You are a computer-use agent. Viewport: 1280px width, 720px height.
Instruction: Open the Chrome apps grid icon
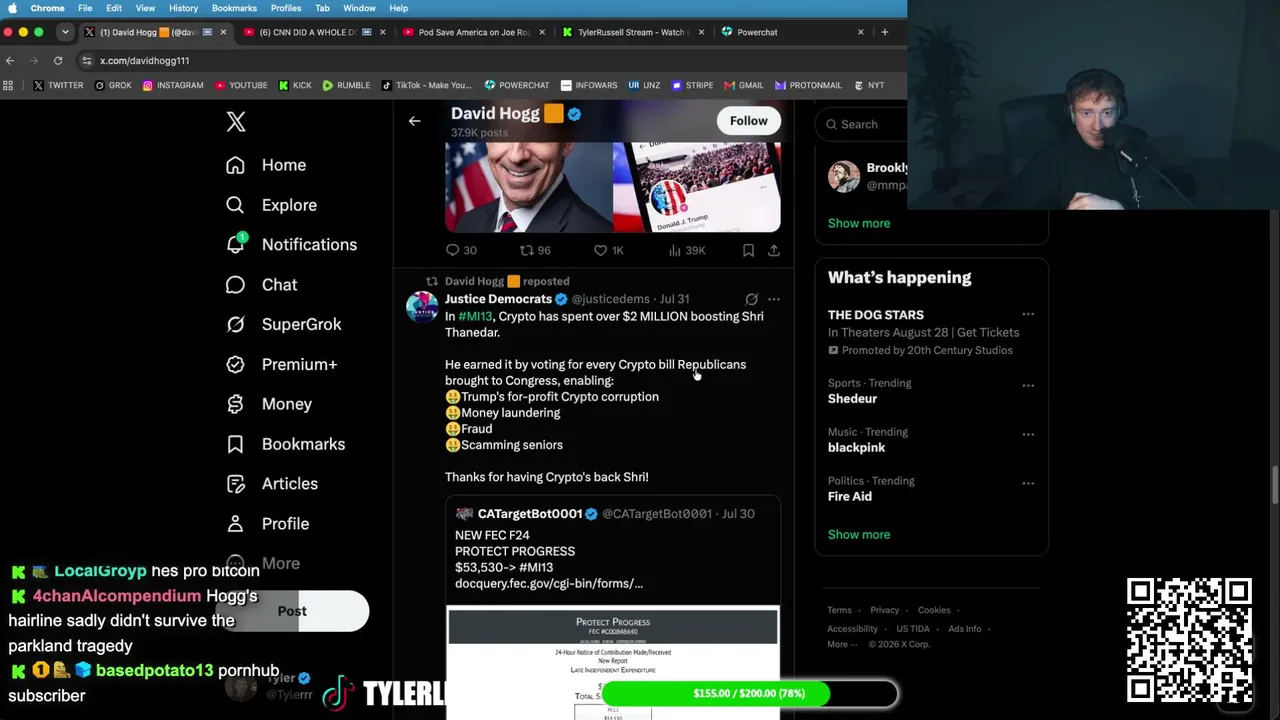click(x=9, y=85)
